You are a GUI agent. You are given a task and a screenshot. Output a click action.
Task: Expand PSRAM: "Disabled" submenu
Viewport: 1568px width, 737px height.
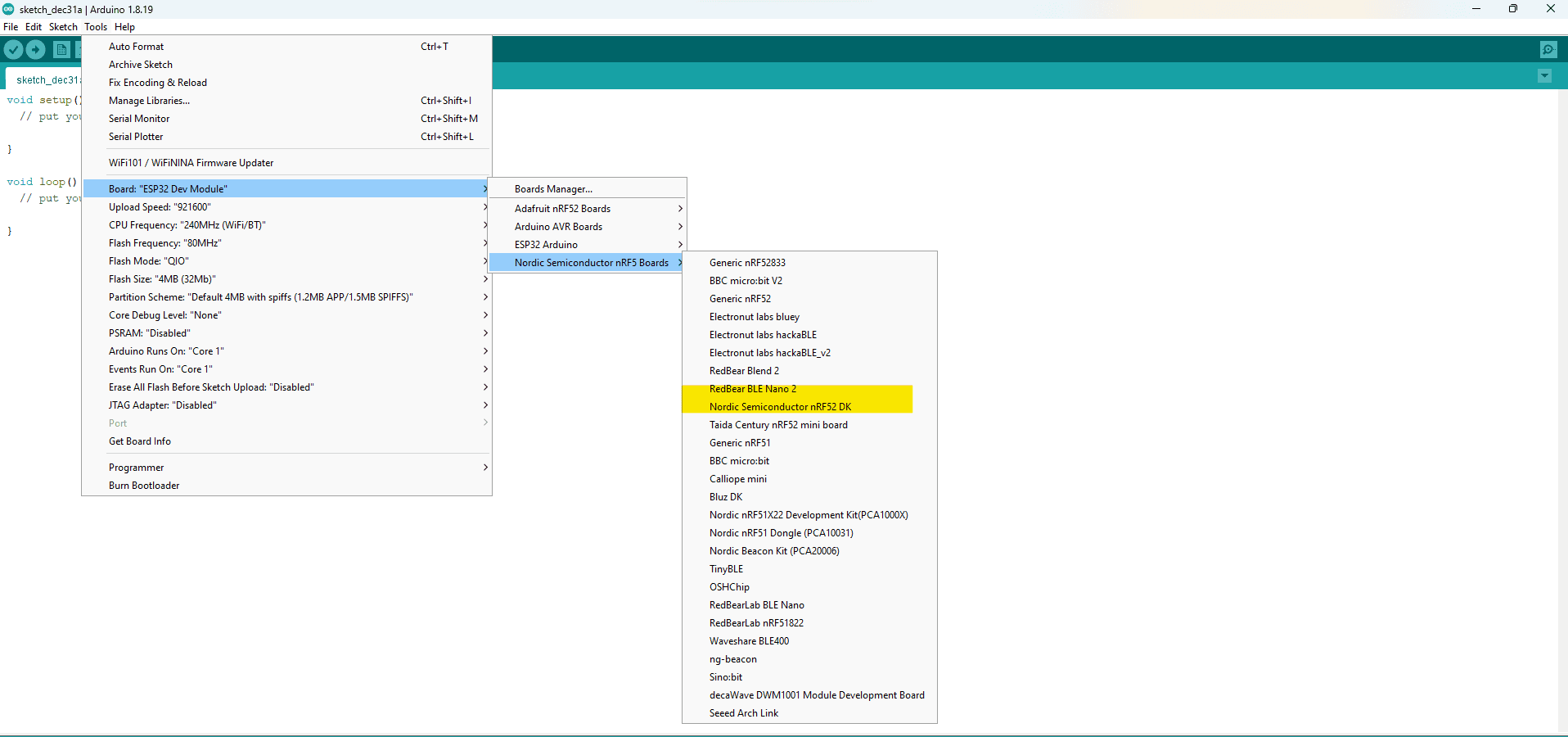click(286, 333)
